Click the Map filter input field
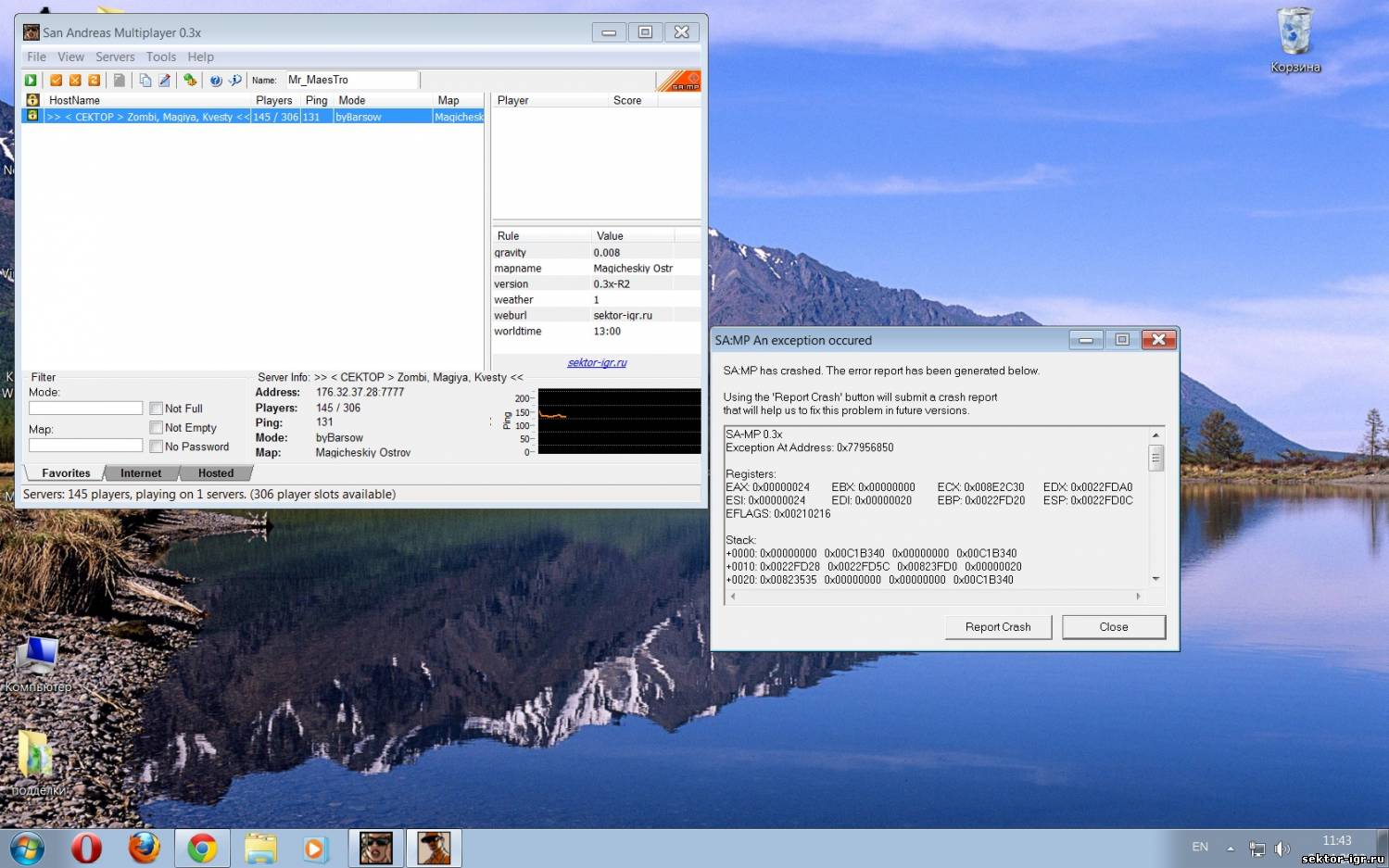The width and height of the screenshot is (1389, 868). click(x=85, y=446)
